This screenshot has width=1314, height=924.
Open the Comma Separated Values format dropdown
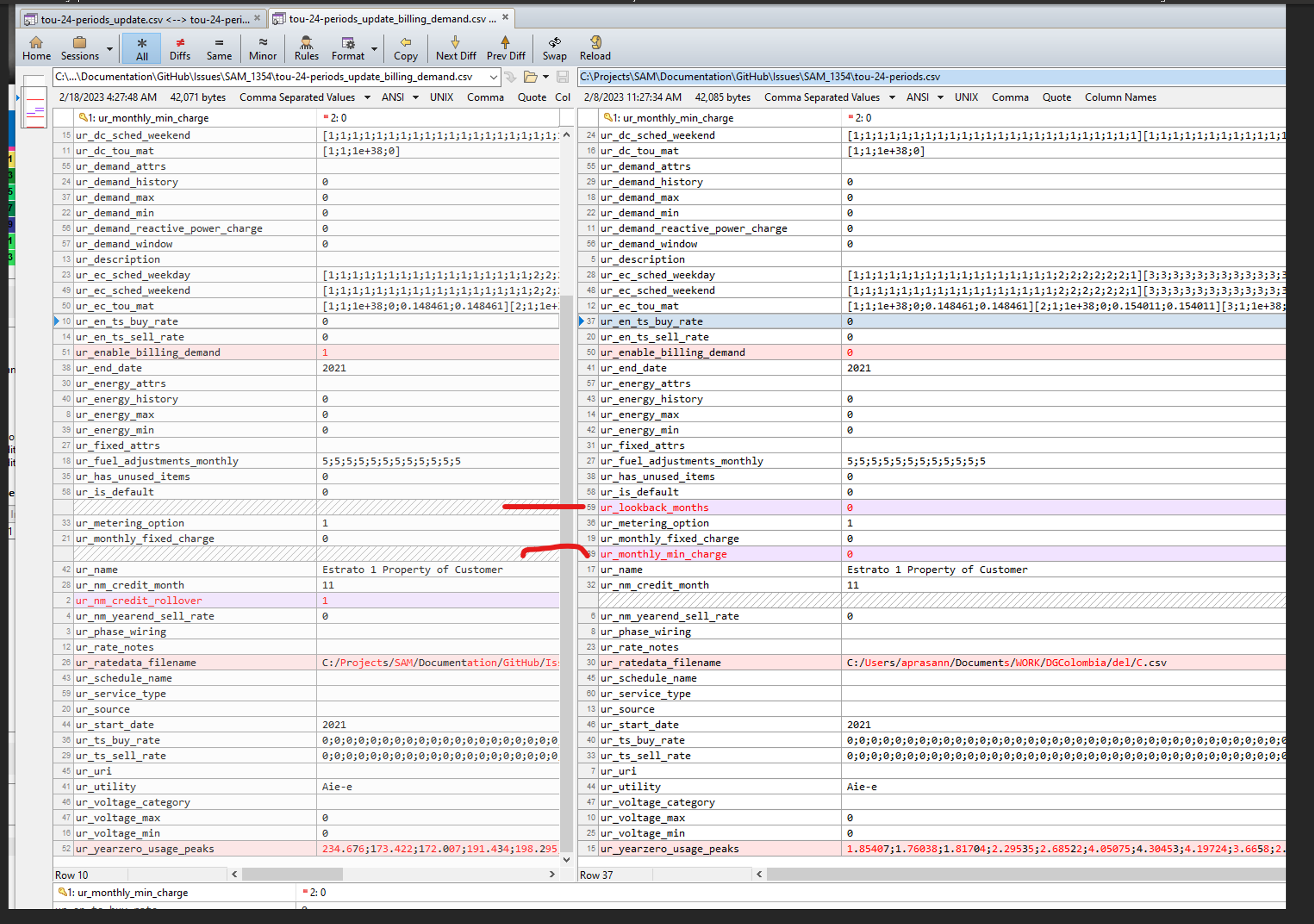point(367,97)
